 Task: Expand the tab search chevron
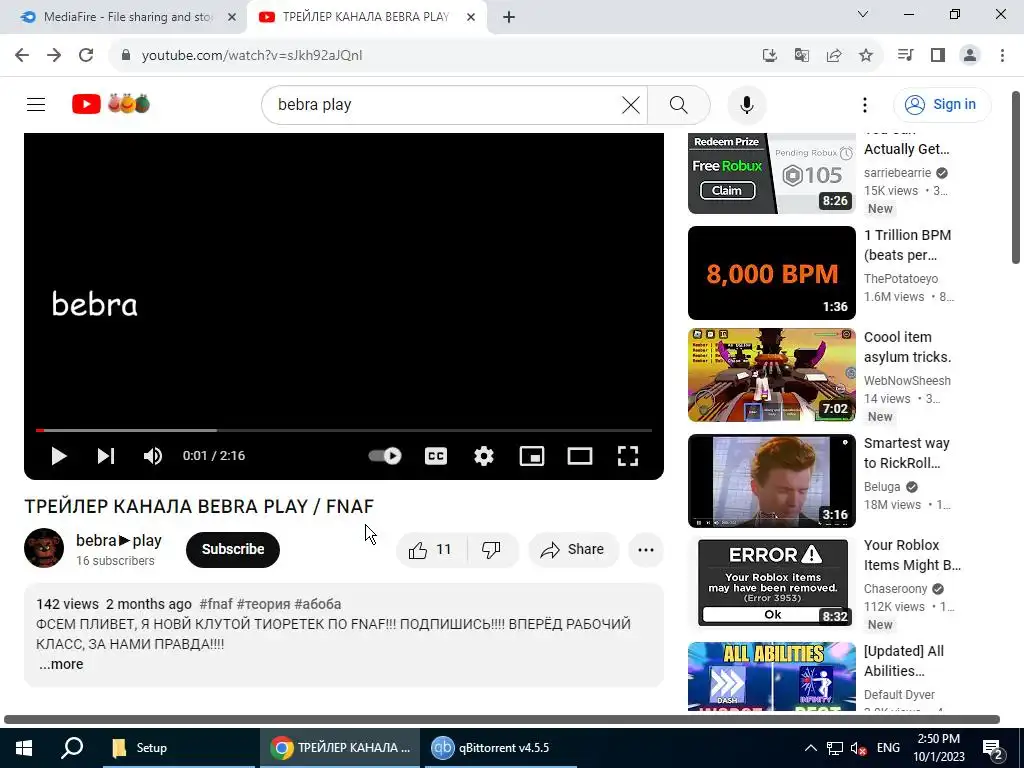863,14
